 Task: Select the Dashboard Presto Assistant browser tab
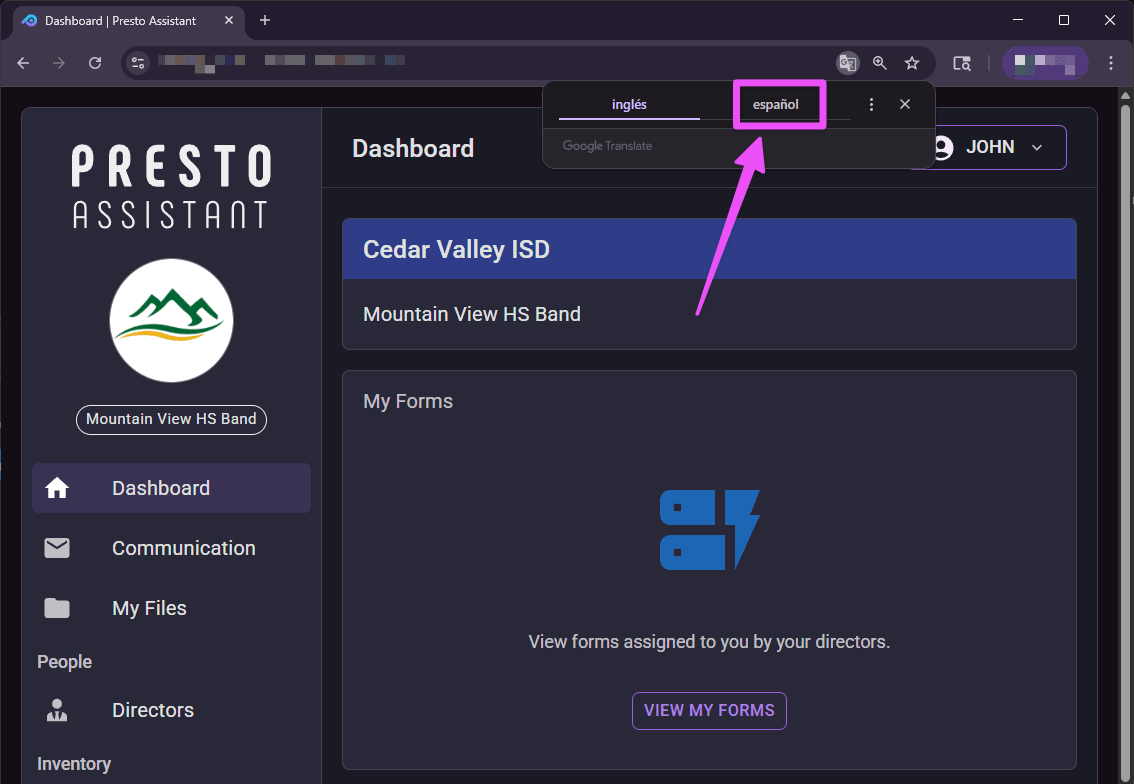[x=129, y=21]
